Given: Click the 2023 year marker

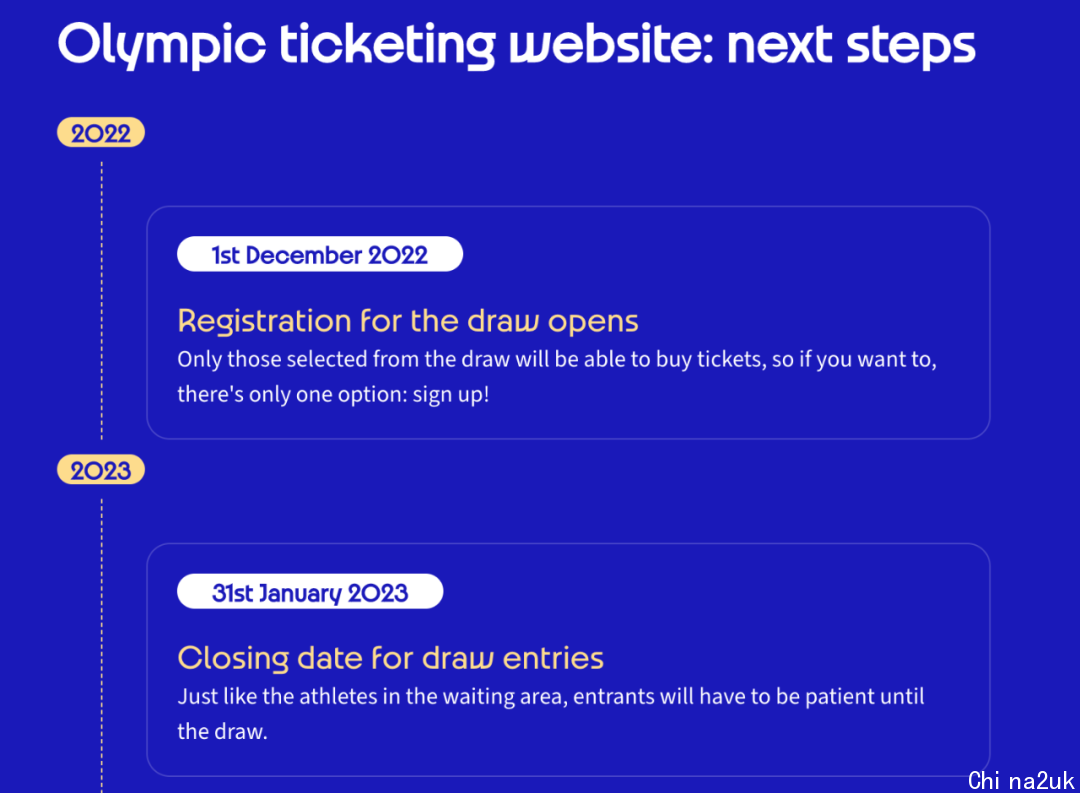Looking at the screenshot, I should (x=101, y=470).
